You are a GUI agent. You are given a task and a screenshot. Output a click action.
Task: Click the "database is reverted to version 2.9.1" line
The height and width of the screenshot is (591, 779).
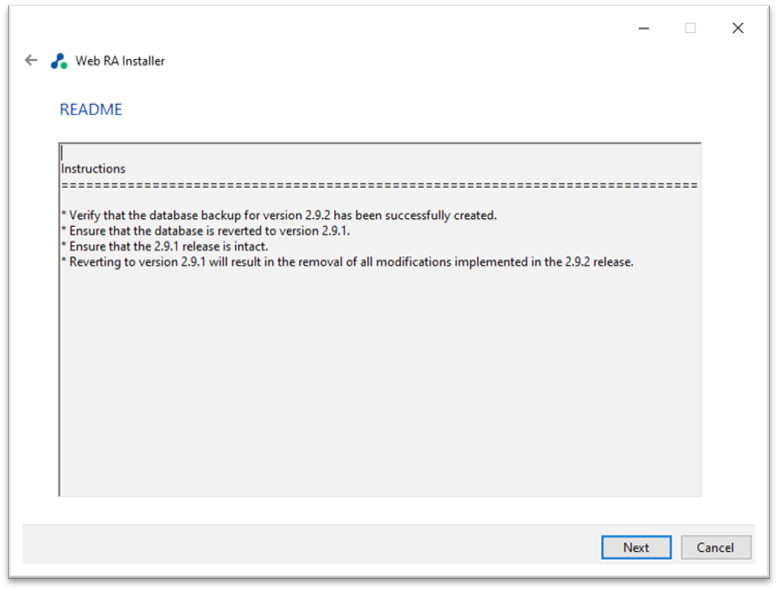click(206, 231)
